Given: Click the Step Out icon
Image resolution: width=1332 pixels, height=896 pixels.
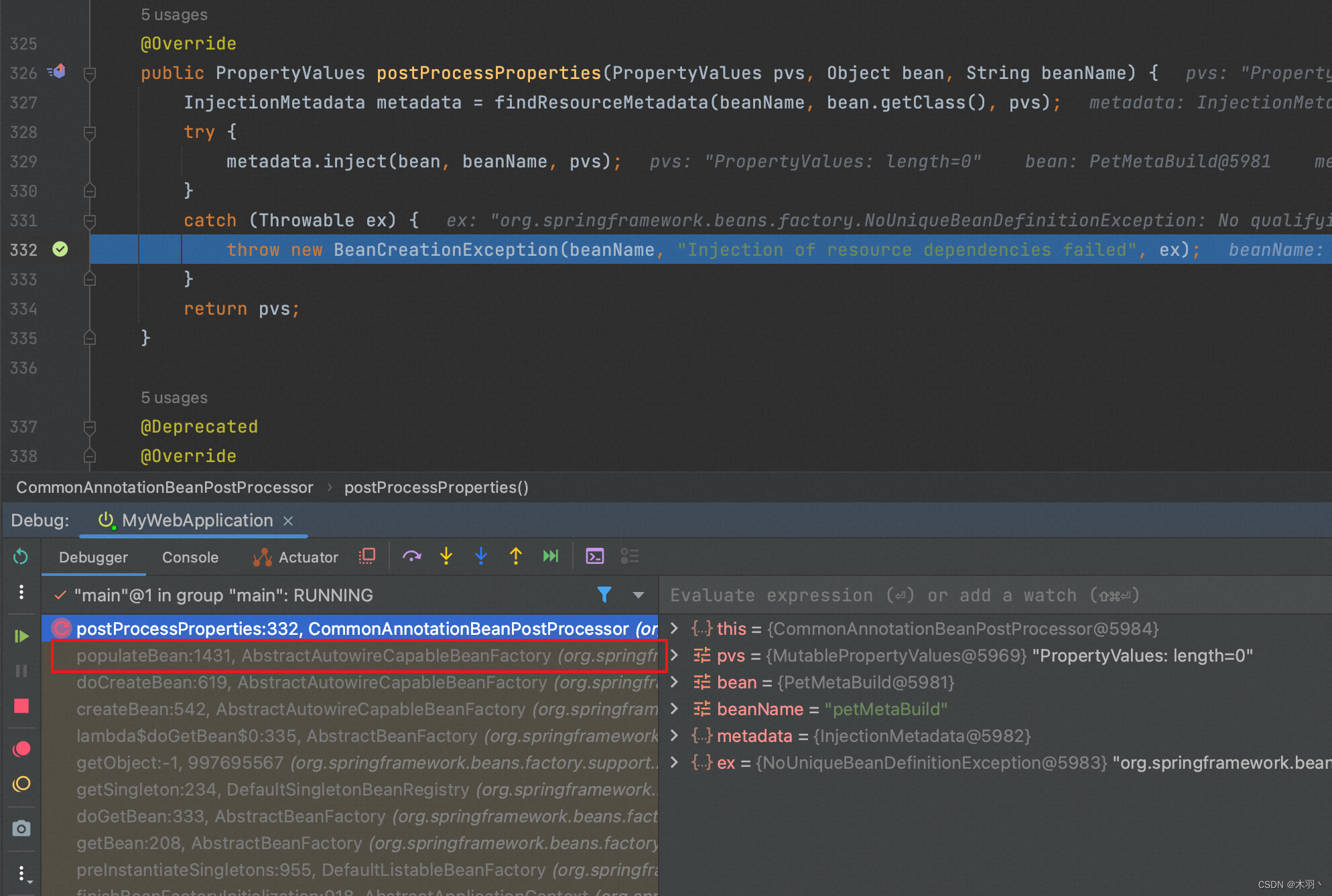Looking at the screenshot, I should [515, 557].
